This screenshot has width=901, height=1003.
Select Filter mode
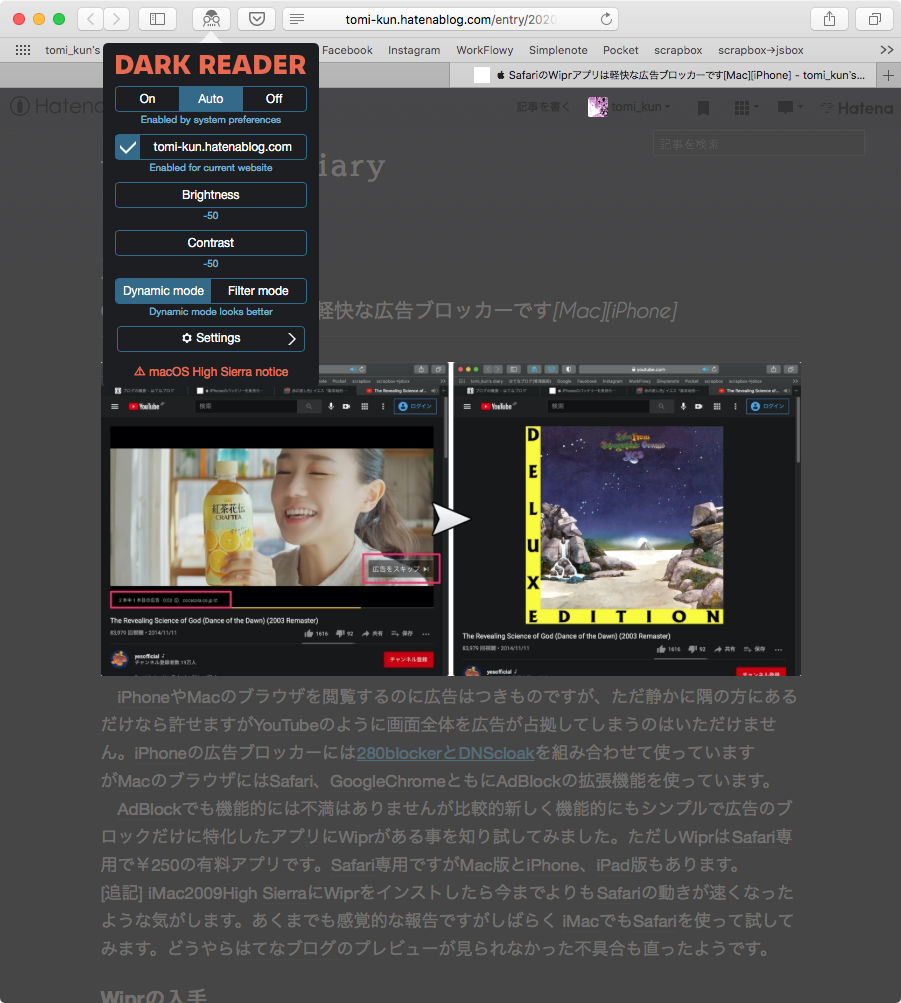[258, 291]
